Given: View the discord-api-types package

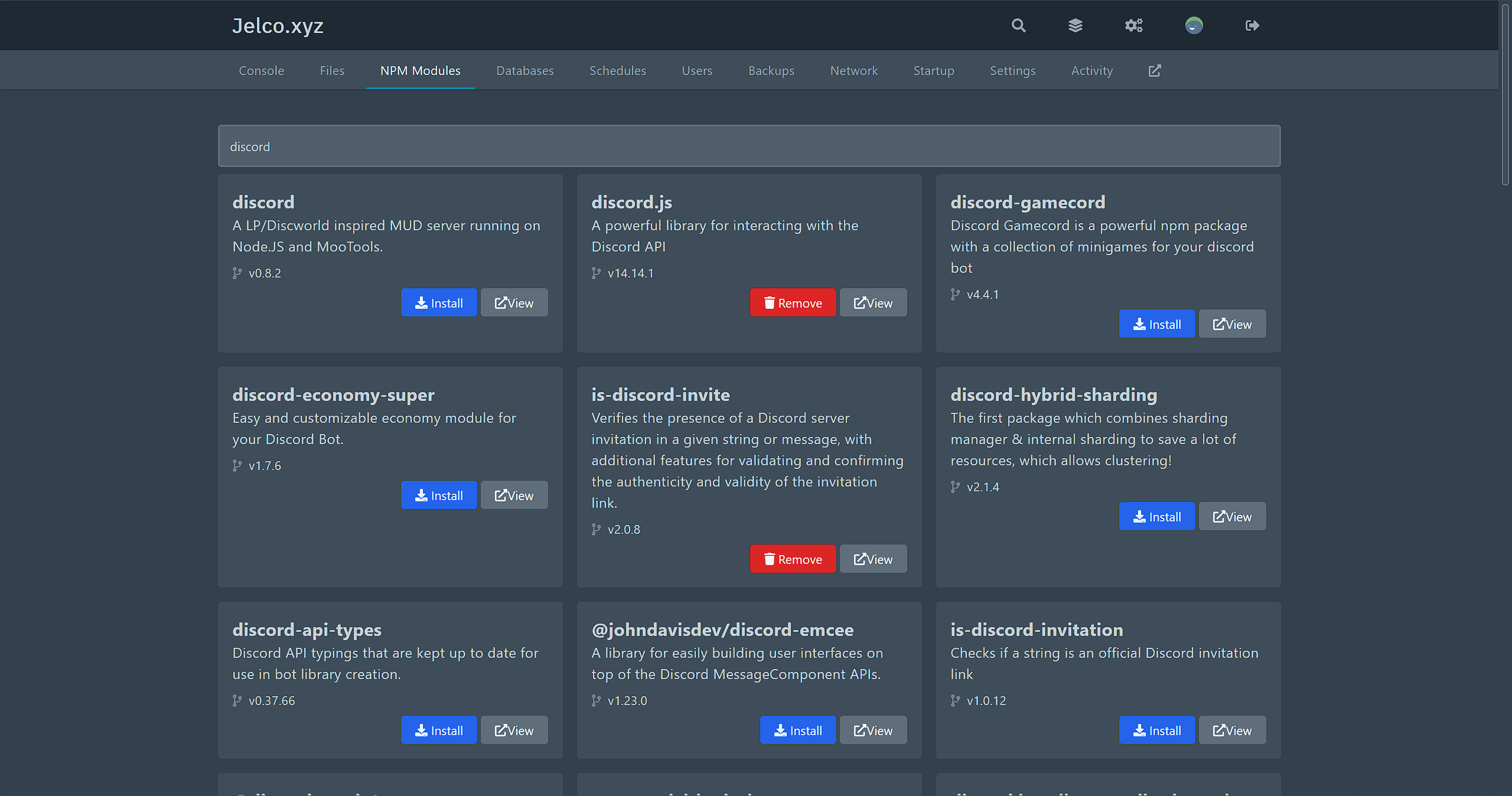Looking at the screenshot, I should coord(514,730).
